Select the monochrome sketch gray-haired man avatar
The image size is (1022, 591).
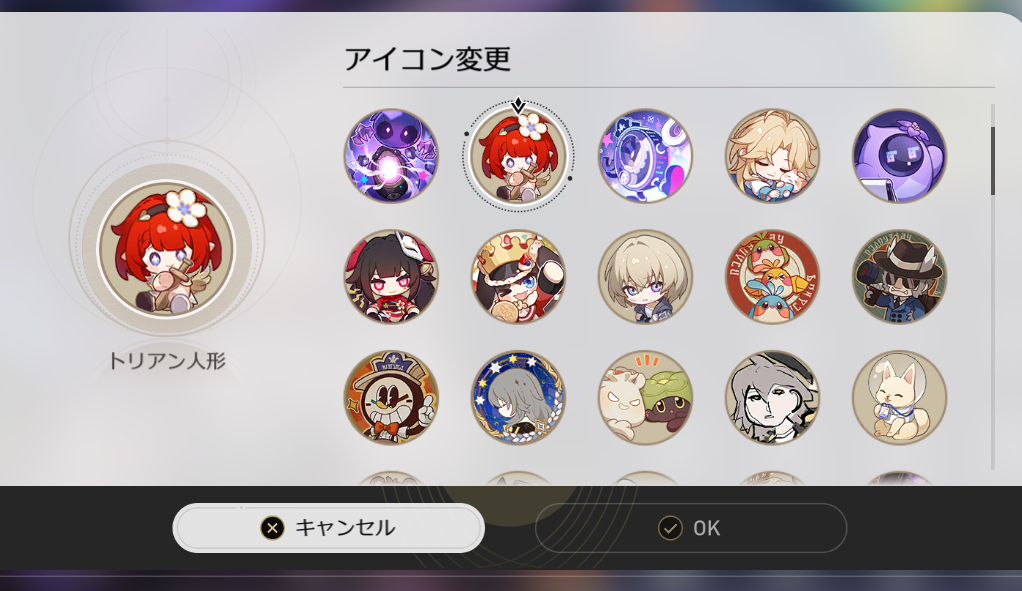772,397
